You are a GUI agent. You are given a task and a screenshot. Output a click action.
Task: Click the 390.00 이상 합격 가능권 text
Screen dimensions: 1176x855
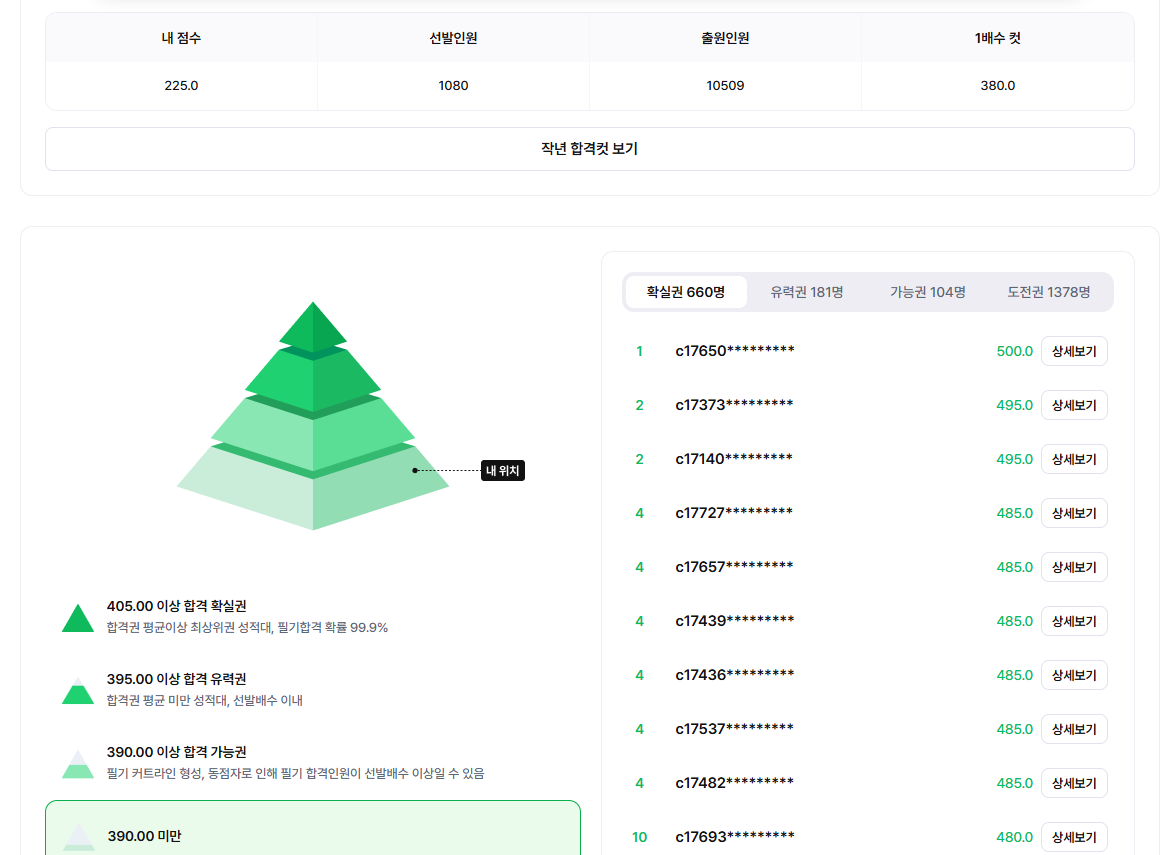pyautogui.click(x=176, y=752)
